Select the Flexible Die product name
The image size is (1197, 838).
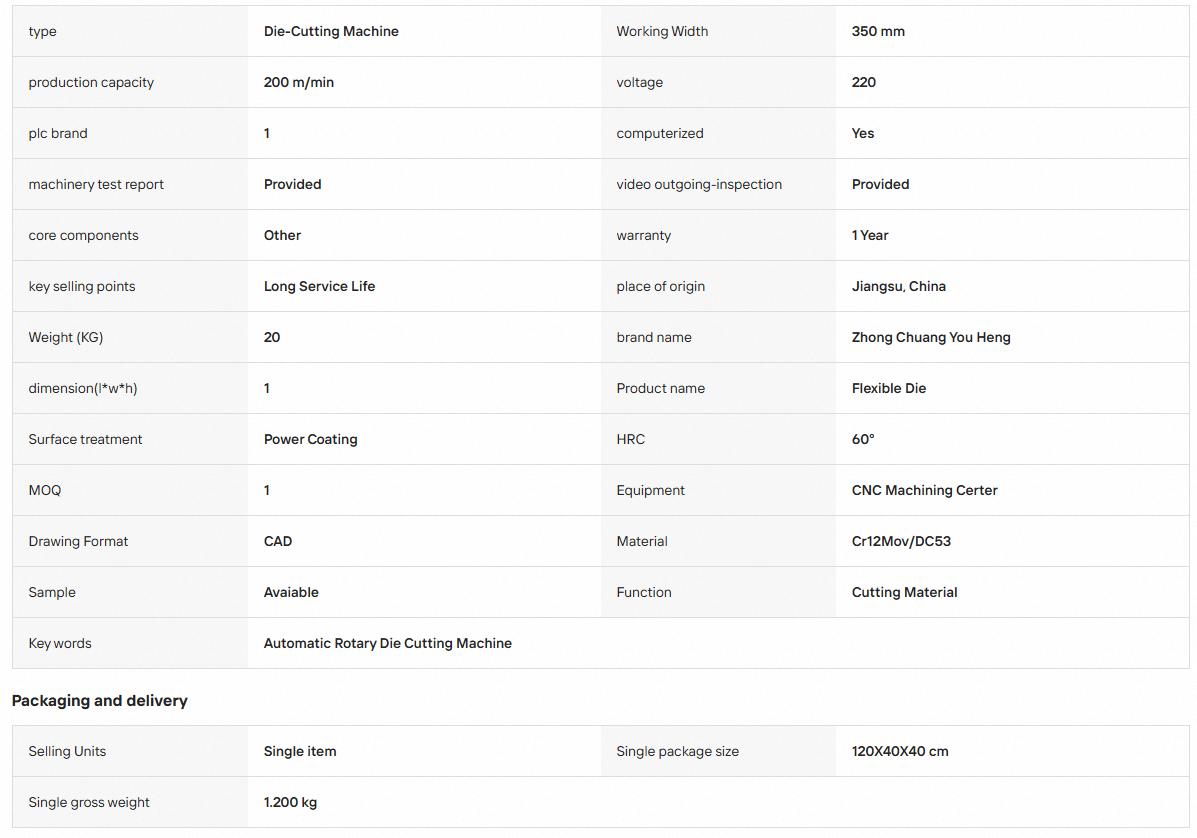tap(889, 388)
